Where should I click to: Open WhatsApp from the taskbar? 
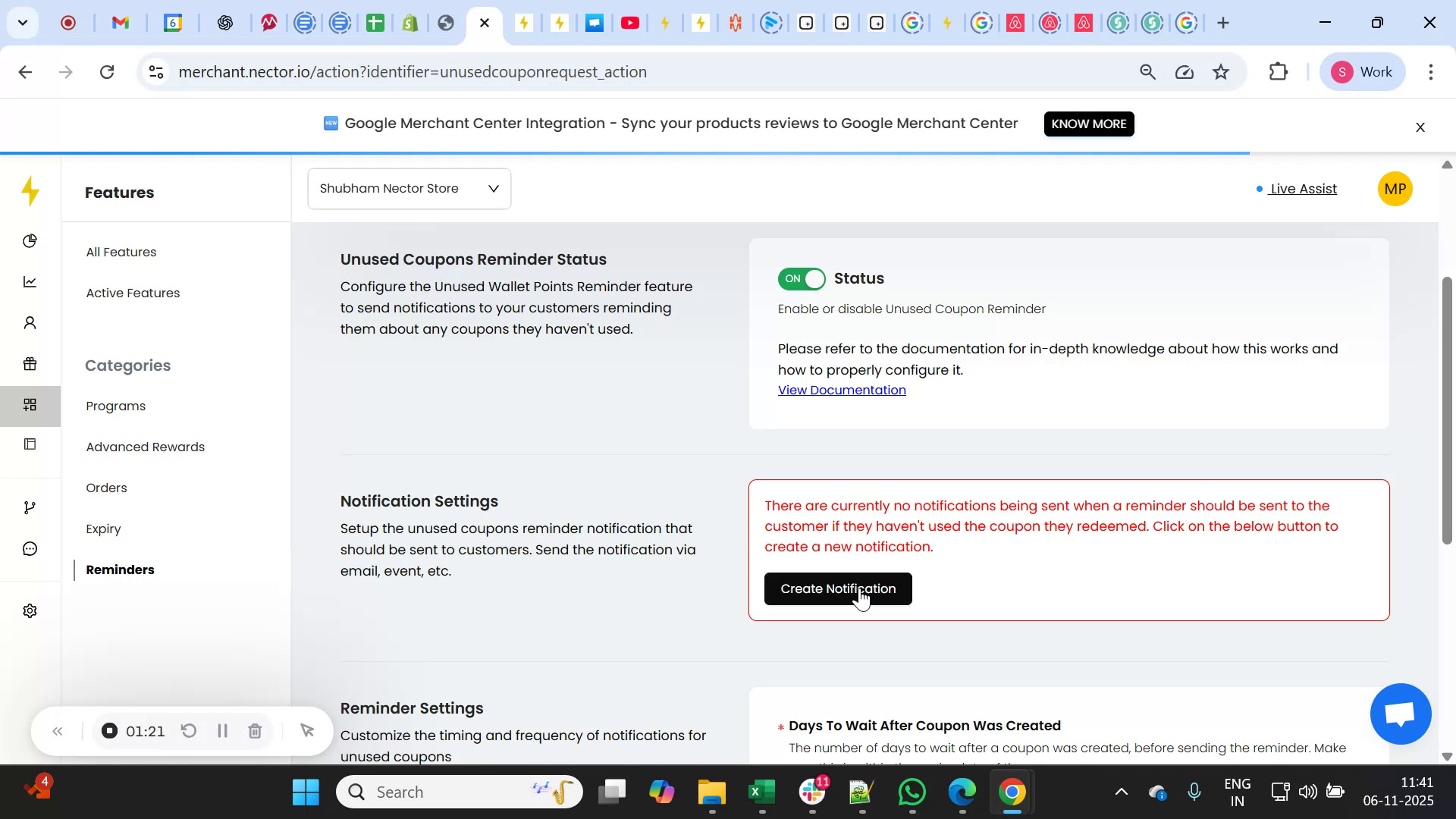pos(912,791)
